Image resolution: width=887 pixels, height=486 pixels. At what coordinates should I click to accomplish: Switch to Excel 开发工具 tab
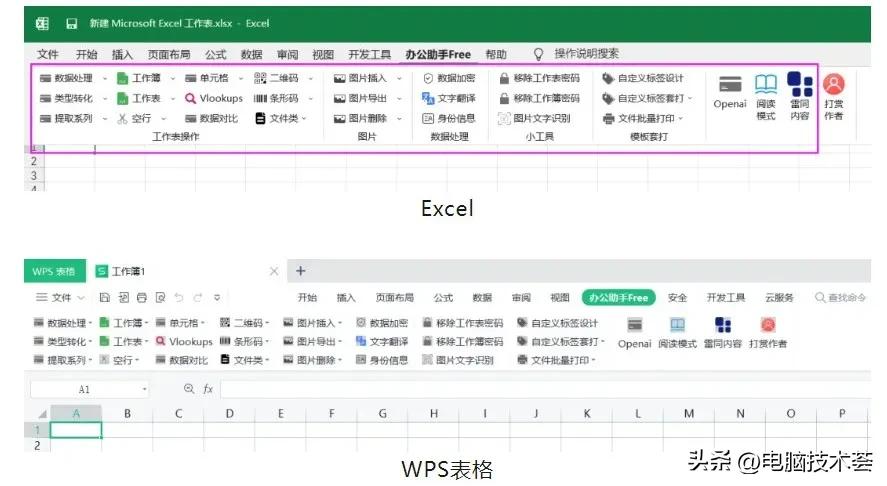pos(370,54)
